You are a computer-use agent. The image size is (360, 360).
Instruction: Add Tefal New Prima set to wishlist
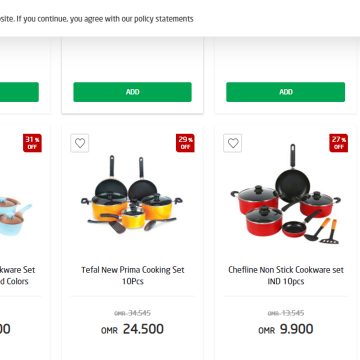80,143
